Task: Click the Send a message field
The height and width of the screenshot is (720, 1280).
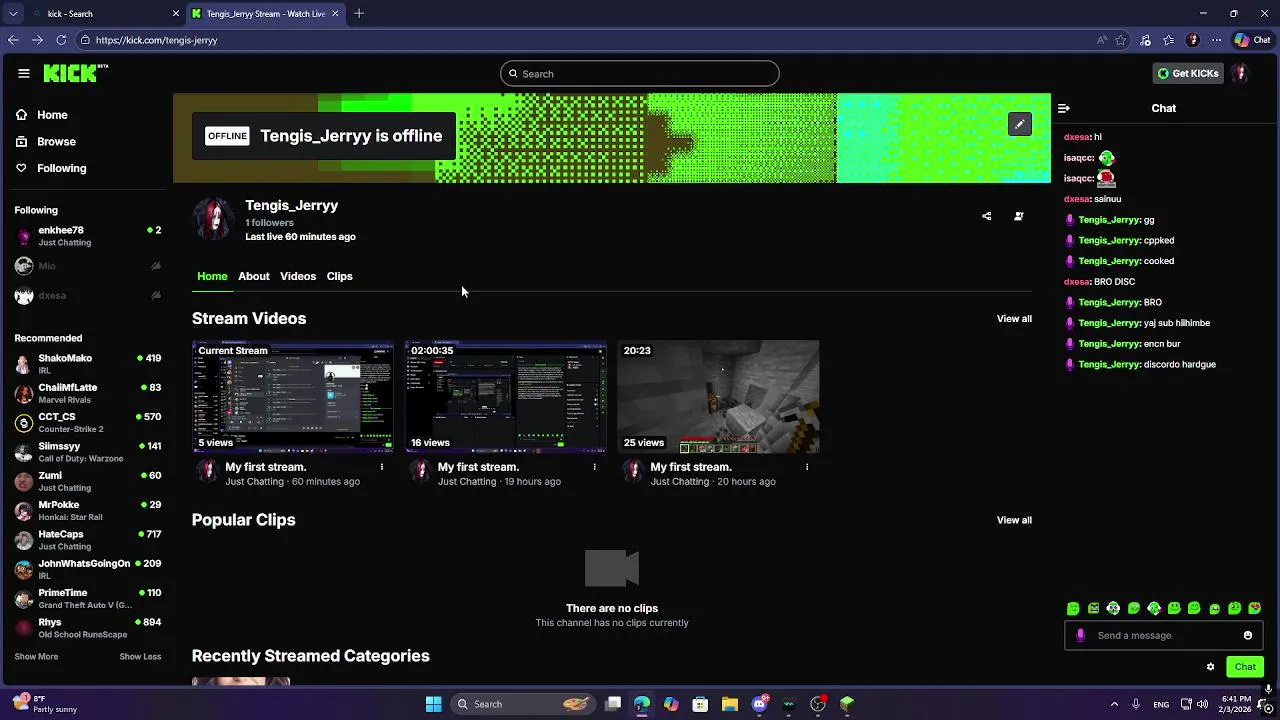Action: (1162, 635)
